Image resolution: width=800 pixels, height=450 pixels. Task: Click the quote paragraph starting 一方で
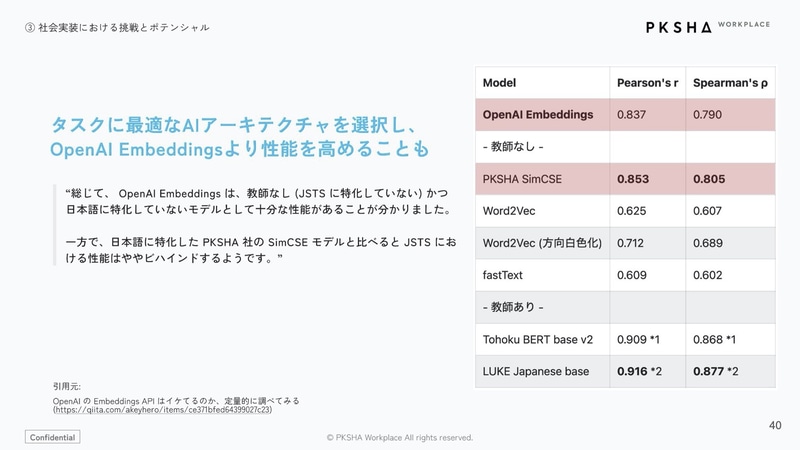[x=261, y=250]
